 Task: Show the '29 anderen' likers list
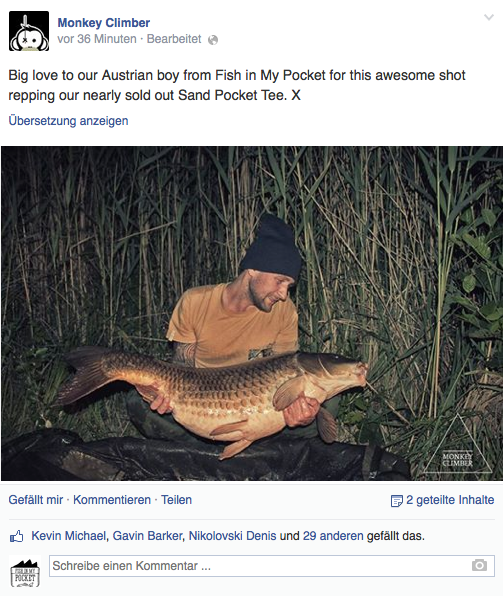[x=333, y=536]
